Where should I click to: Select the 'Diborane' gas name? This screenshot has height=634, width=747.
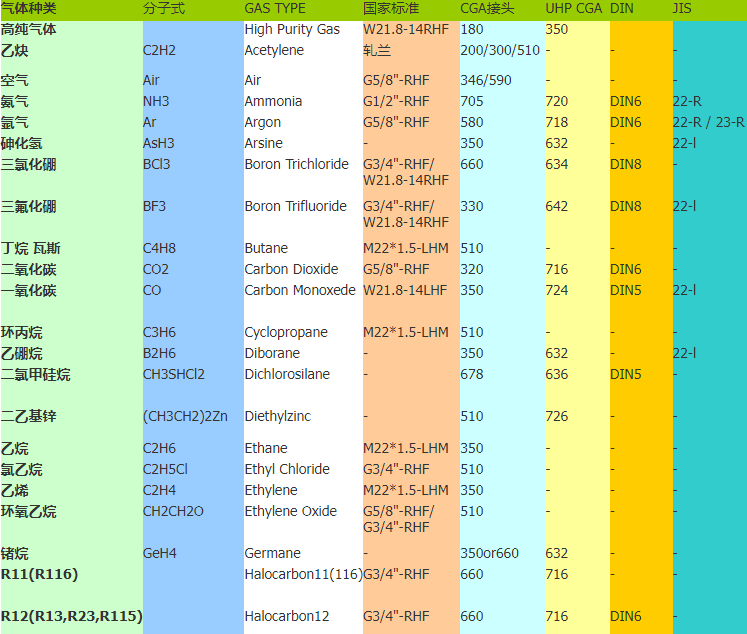coord(272,353)
